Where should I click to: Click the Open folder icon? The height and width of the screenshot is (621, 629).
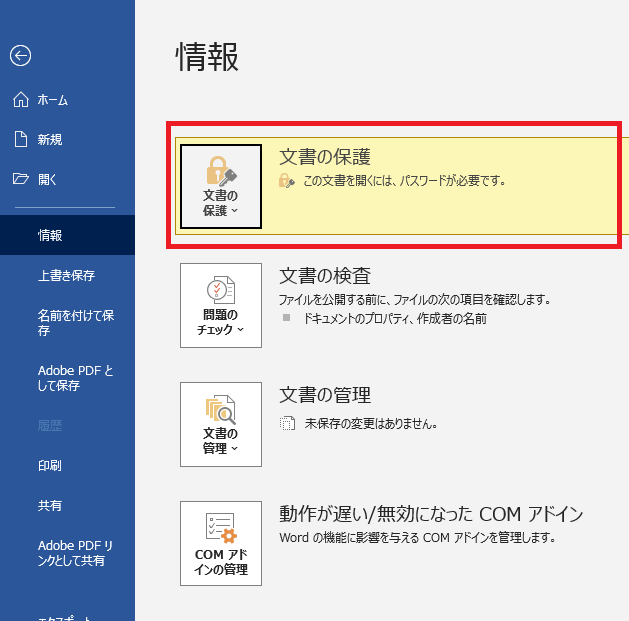(x=21, y=179)
